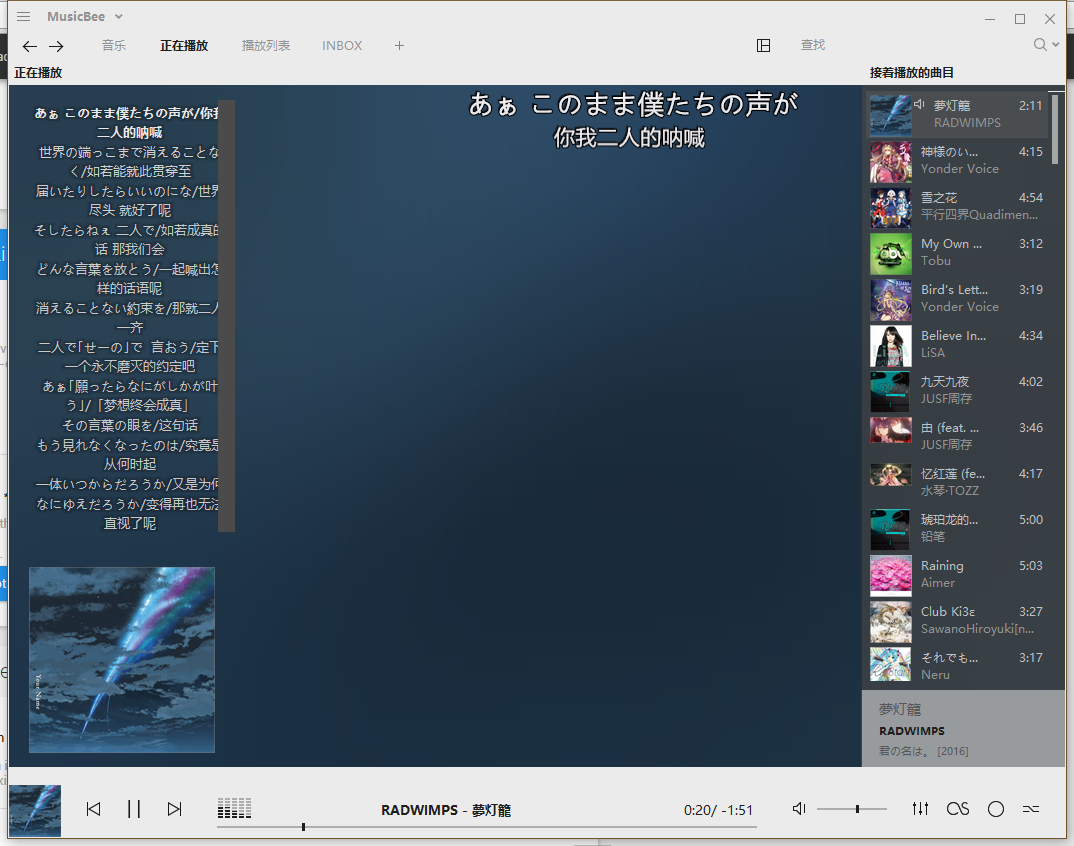Image resolution: width=1074 pixels, height=846 pixels.
Task: Select 九天九夜 track in queue
Action: click(957, 390)
